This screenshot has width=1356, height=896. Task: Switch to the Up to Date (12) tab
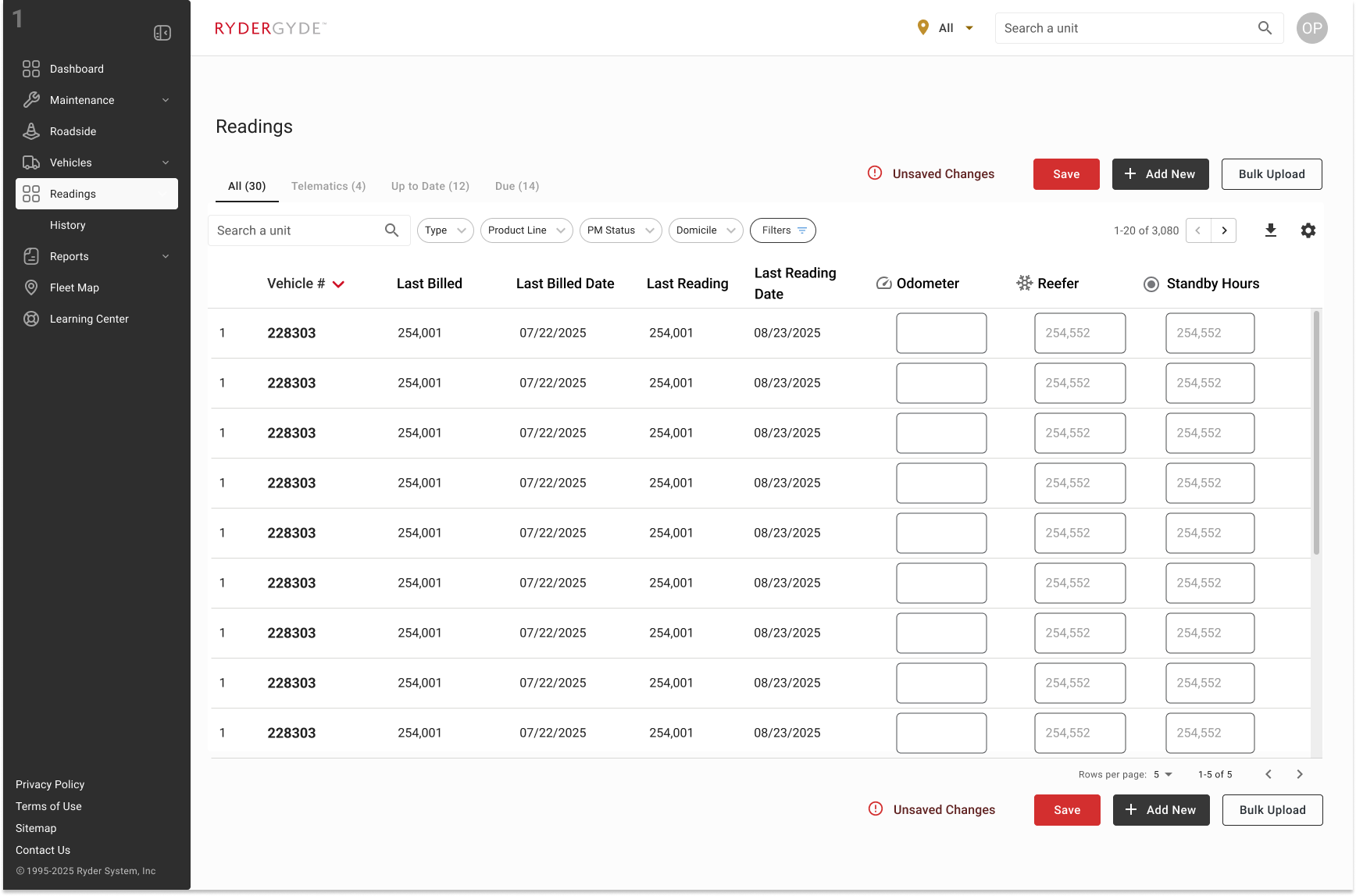430,186
